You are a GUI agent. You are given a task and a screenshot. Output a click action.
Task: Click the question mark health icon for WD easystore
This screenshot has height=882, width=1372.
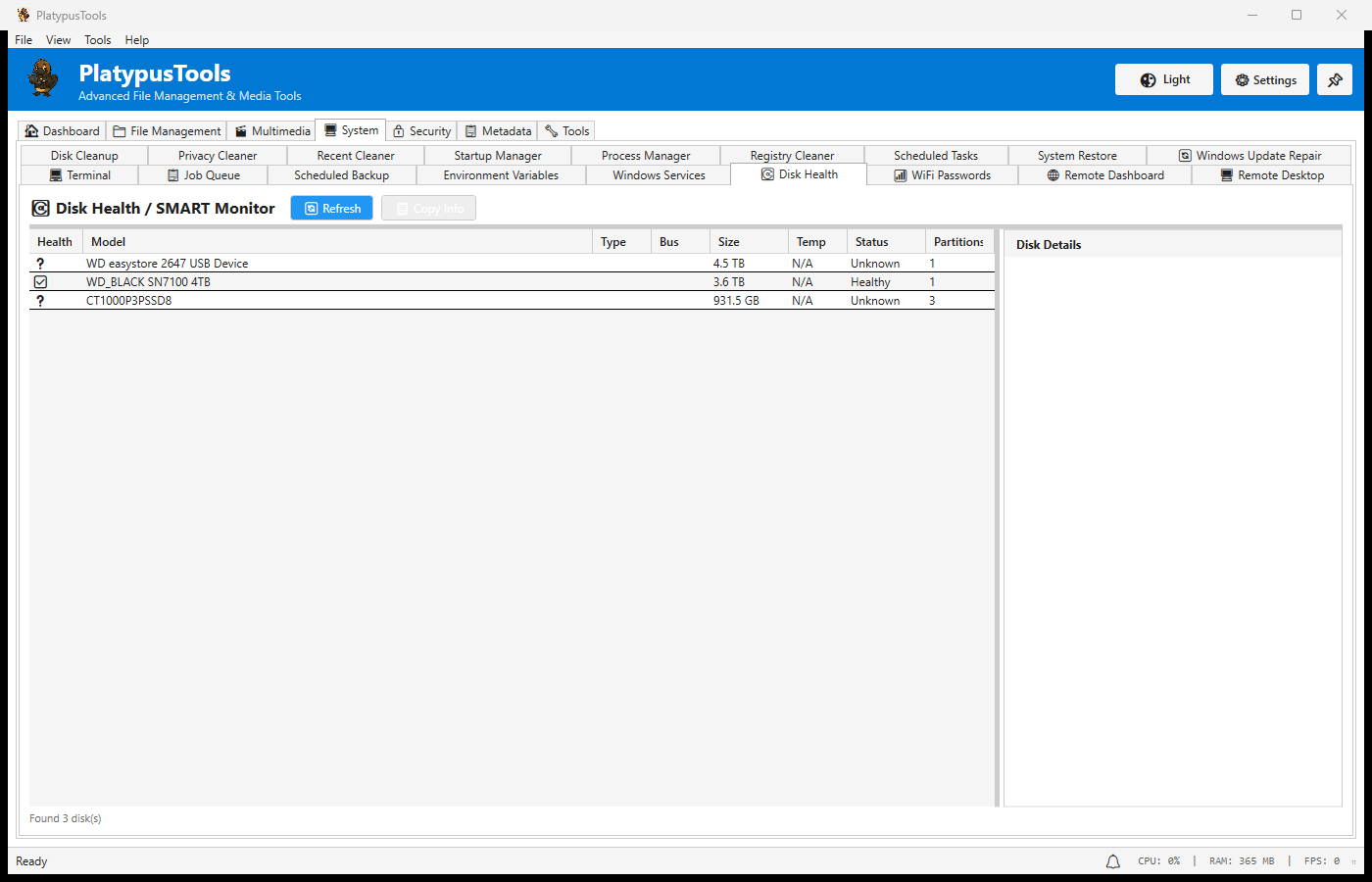point(39,263)
